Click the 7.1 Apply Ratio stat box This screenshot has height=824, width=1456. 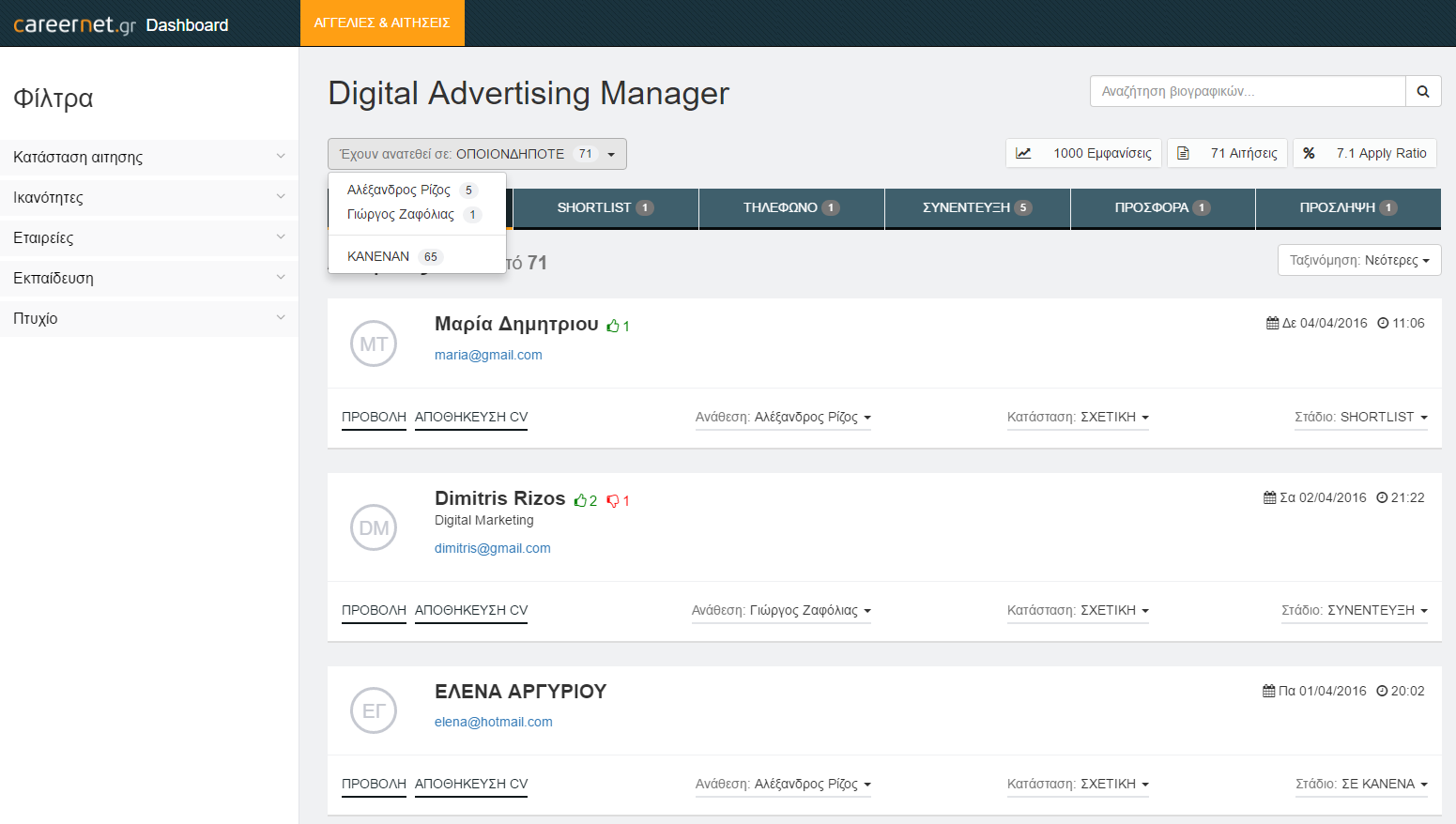tap(1365, 153)
